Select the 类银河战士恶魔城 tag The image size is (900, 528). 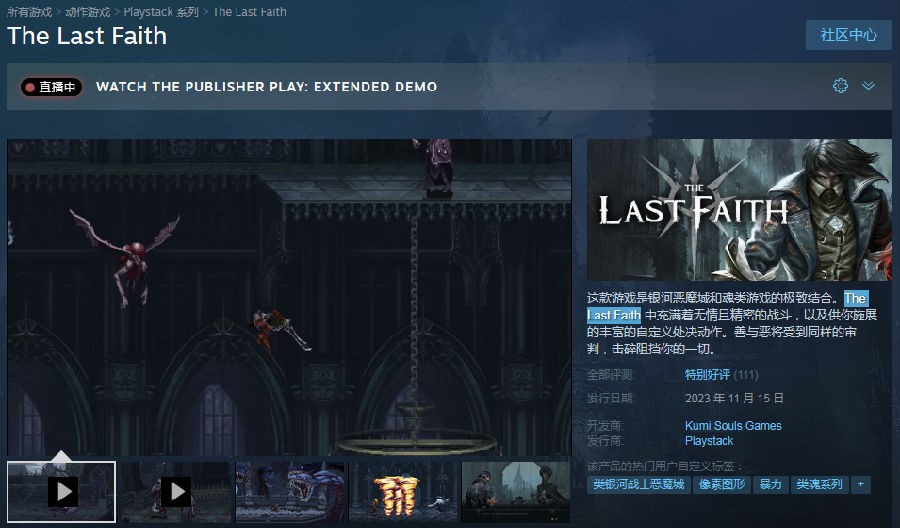click(638, 484)
